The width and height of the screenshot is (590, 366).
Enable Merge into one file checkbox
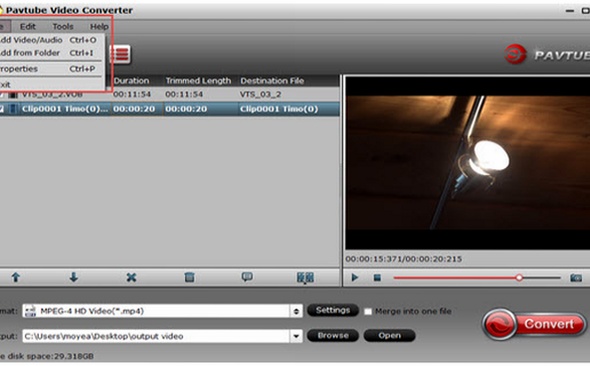(x=368, y=311)
